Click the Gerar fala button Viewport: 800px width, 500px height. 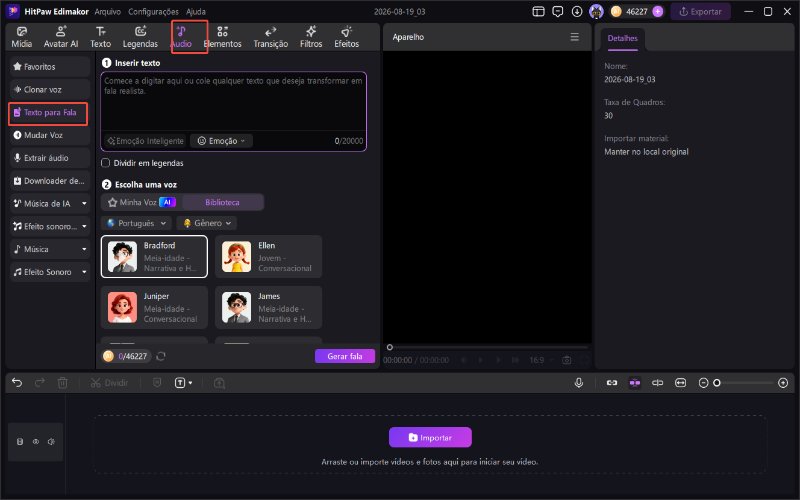coord(345,356)
